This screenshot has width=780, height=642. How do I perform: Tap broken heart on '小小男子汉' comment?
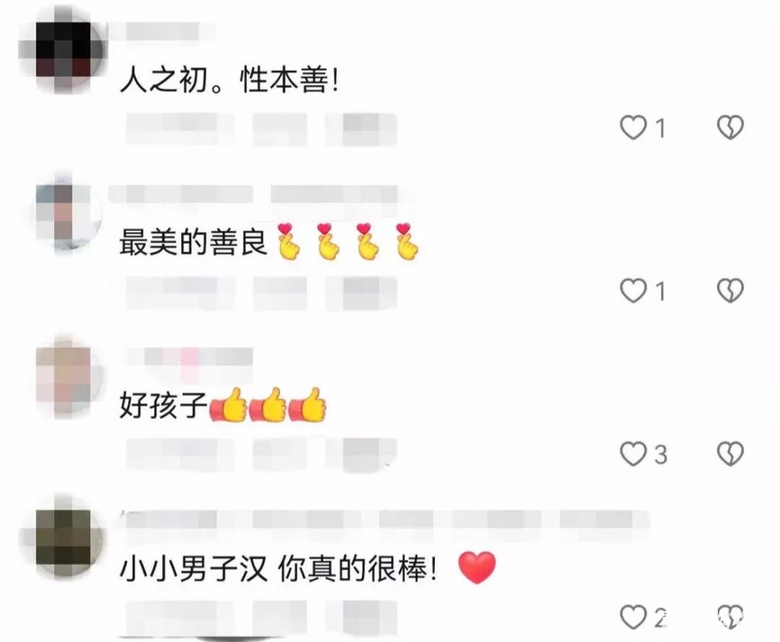pyautogui.click(x=730, y=617)
